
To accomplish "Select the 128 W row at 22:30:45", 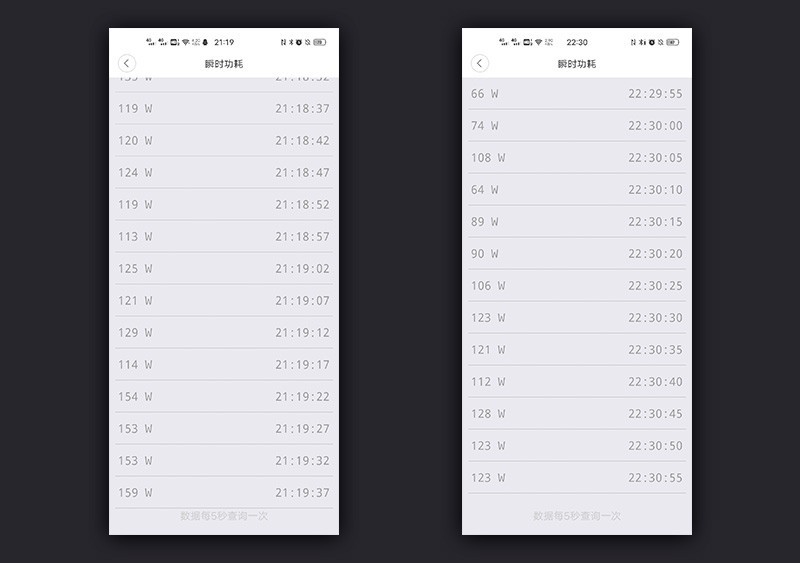I will [x=577, y=413].
